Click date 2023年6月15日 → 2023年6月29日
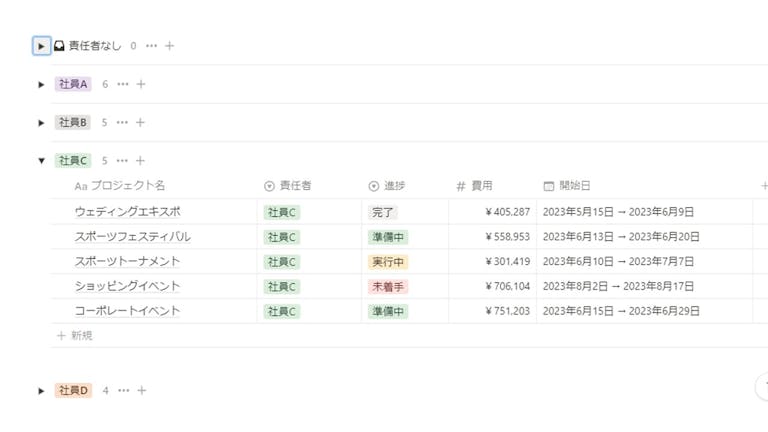 click(x=621, y=311)
